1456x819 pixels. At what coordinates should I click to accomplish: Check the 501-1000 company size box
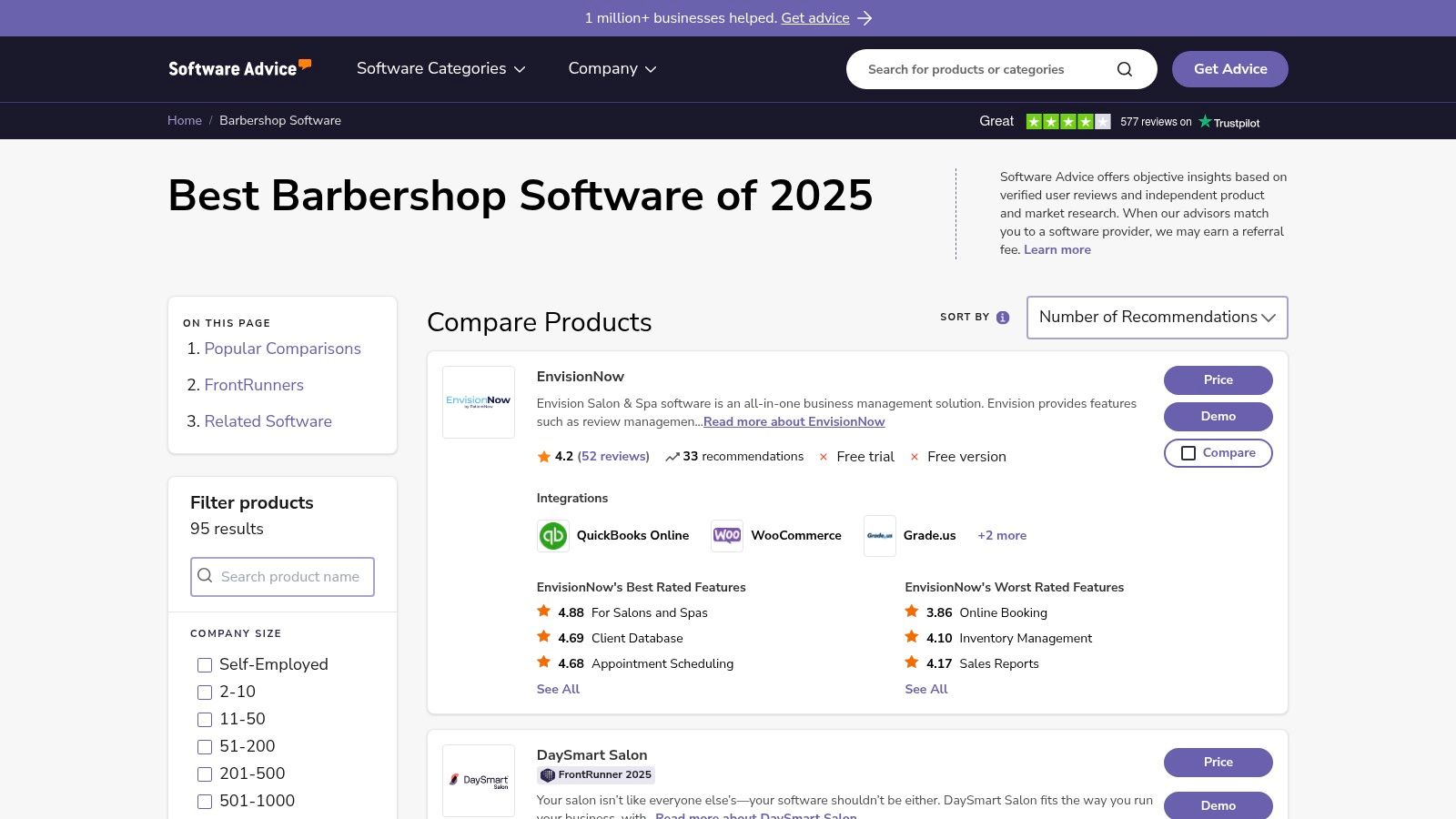(x=205, y=802)
